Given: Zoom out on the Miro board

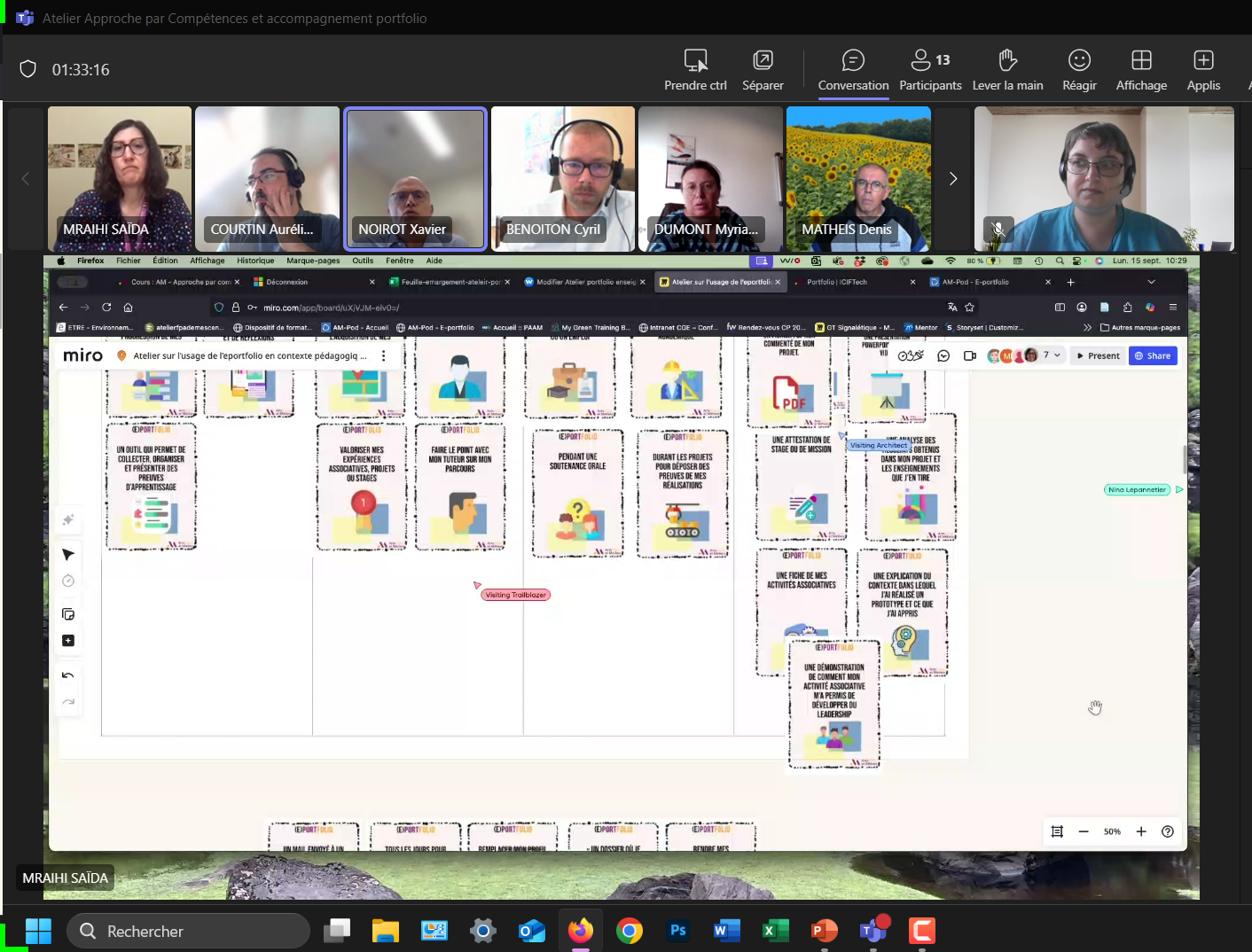Looking at the screenshot, I should [1084, 831].
